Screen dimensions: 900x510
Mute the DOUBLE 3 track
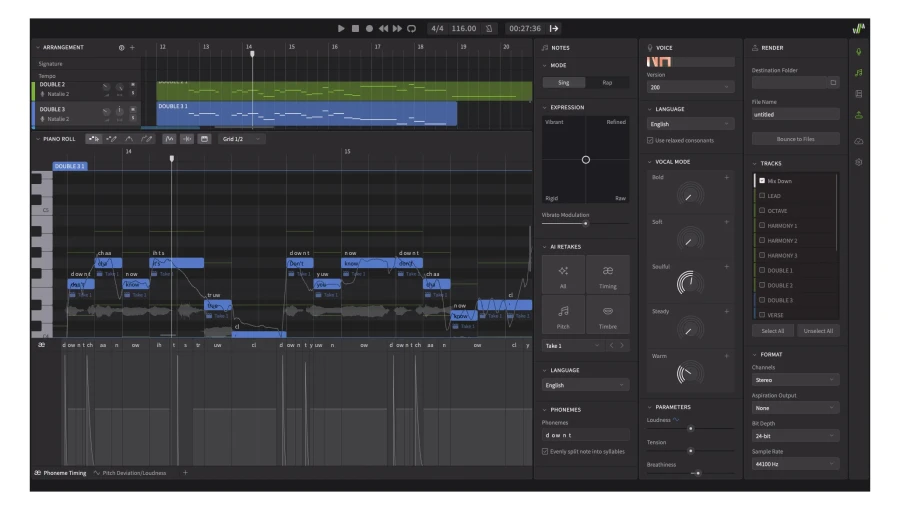coord(133,110)
